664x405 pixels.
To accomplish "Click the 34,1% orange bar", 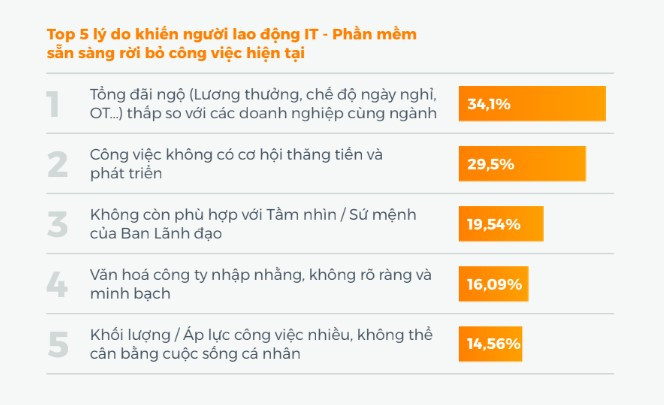I will click(532, 104).
